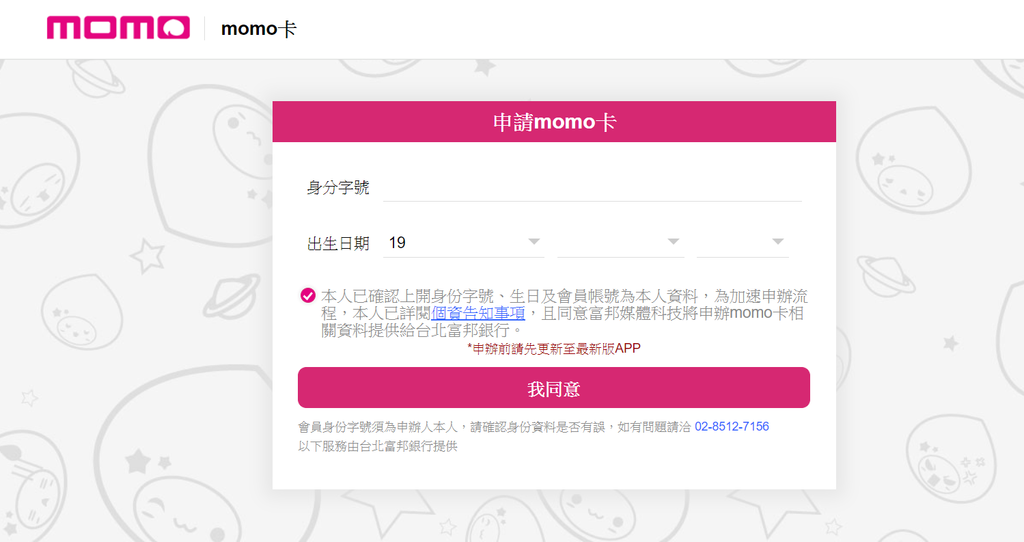Open the birth year dropdown showing 19
The height and width of the screenshot is (542, 1024).
(463, 243)
